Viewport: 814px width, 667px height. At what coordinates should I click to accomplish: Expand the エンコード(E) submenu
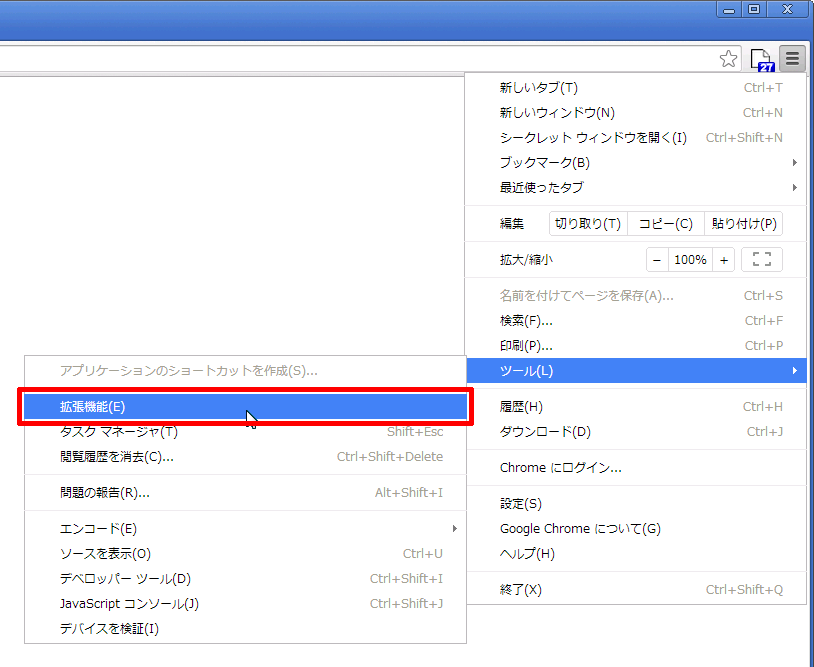coord(250,528)
